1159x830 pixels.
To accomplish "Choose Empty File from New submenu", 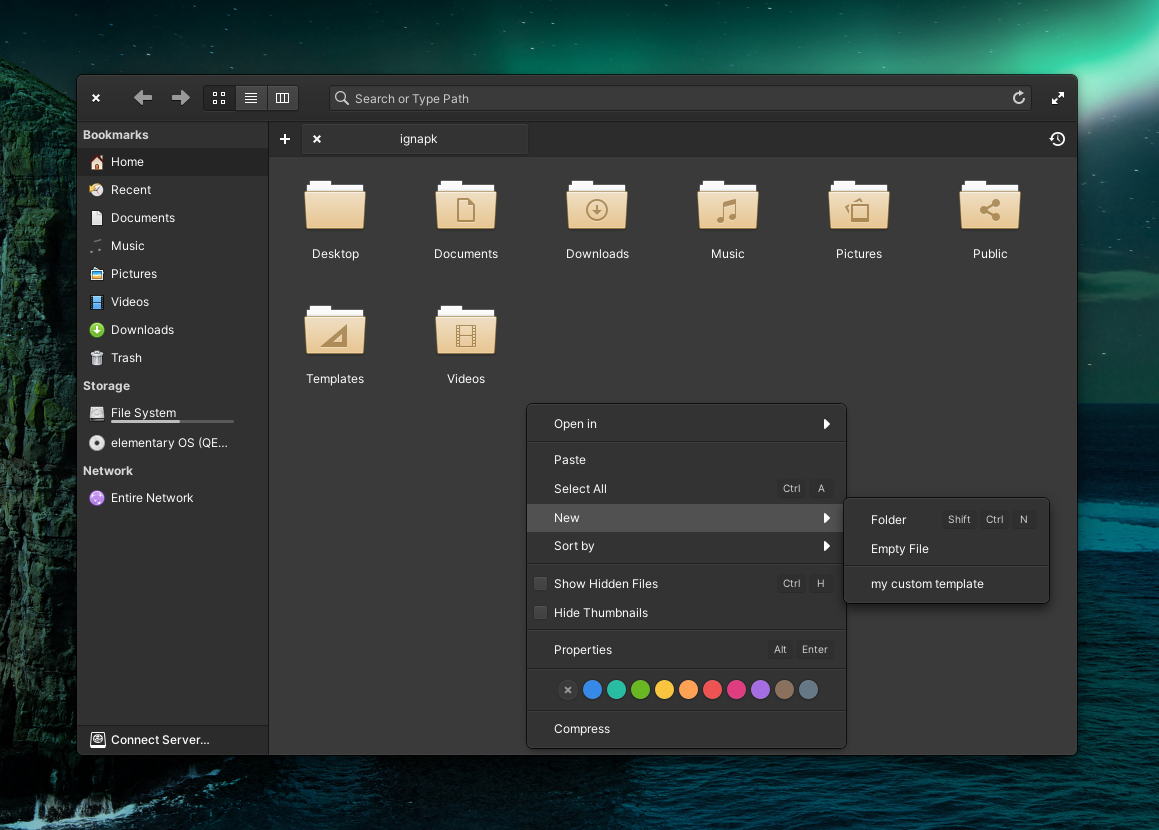I will pyautogui.click(x=899, y=549).
